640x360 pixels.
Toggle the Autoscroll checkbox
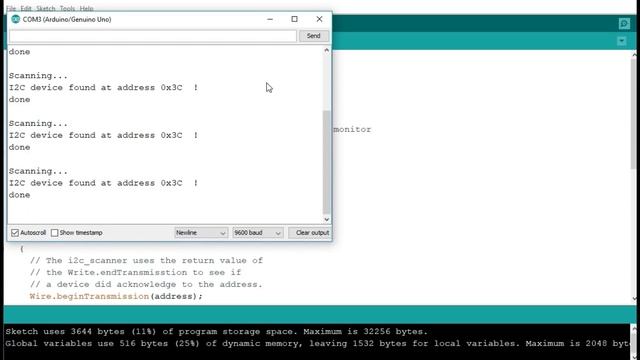(15, 233)
